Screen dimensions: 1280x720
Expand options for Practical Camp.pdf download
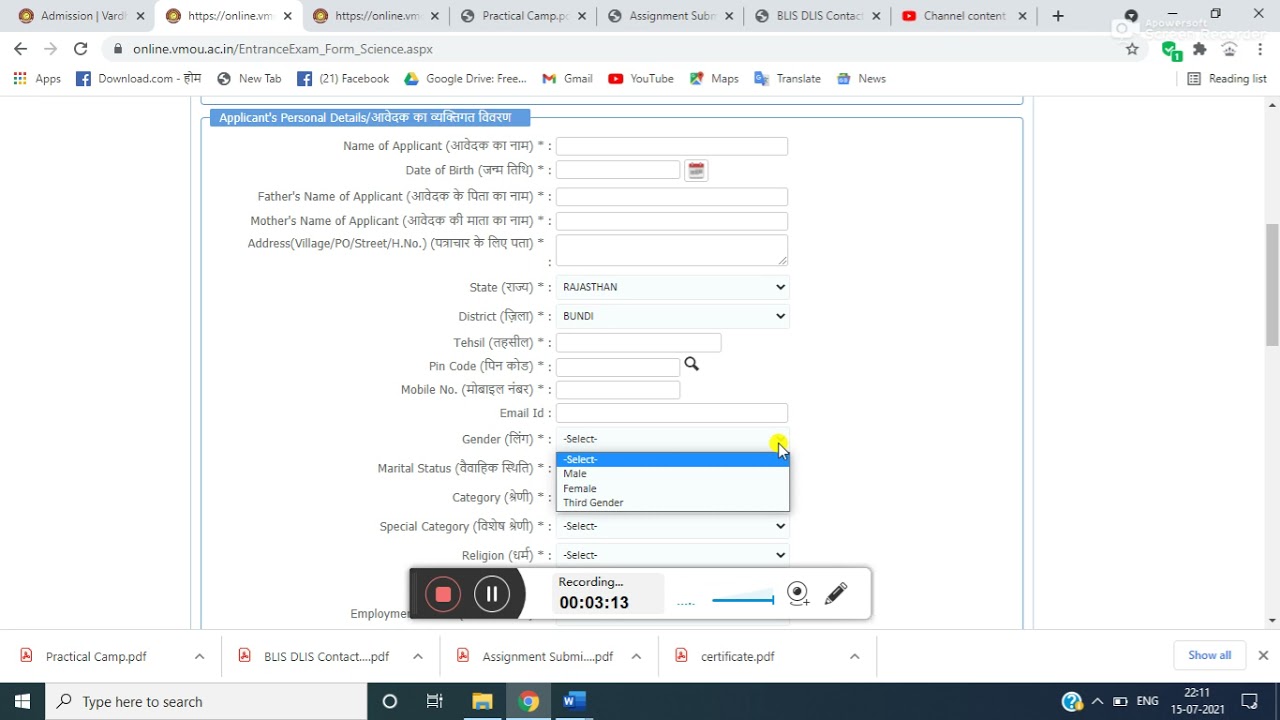coord(200,657)
